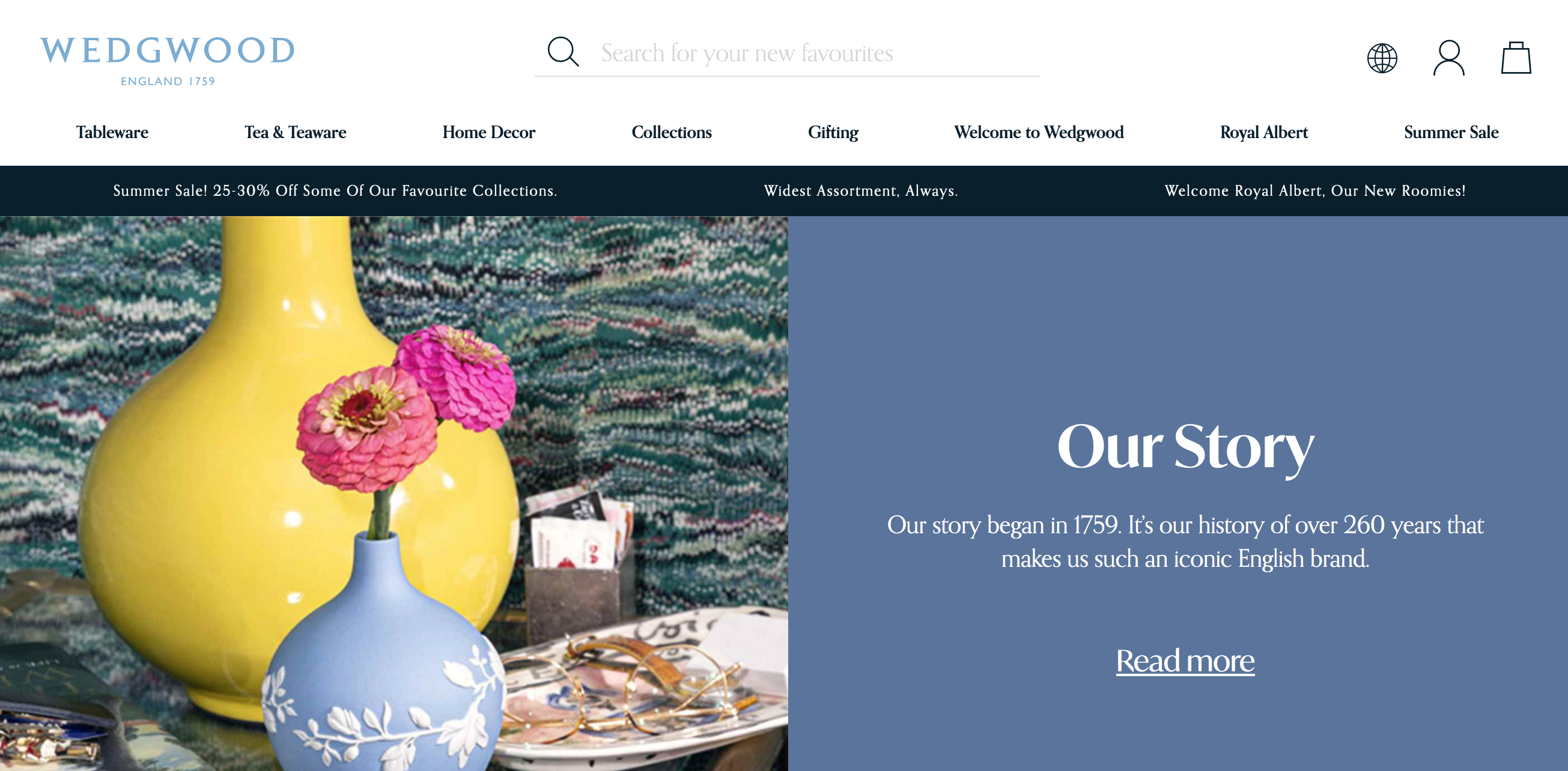Open the Tableware menu
This screenshot has width=1568, height=771.
(112, 132)
